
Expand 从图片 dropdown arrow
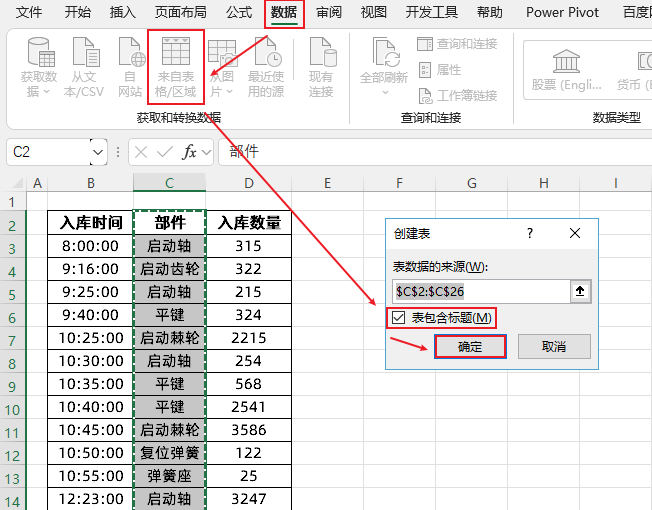click(230, 91)
